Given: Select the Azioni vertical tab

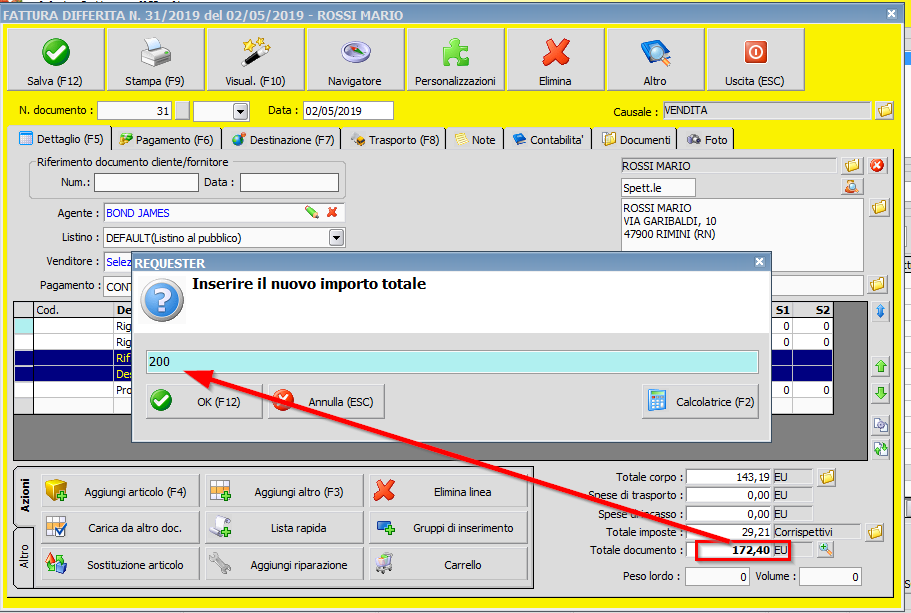Looking at the screenshot, I should coord(24,497).
